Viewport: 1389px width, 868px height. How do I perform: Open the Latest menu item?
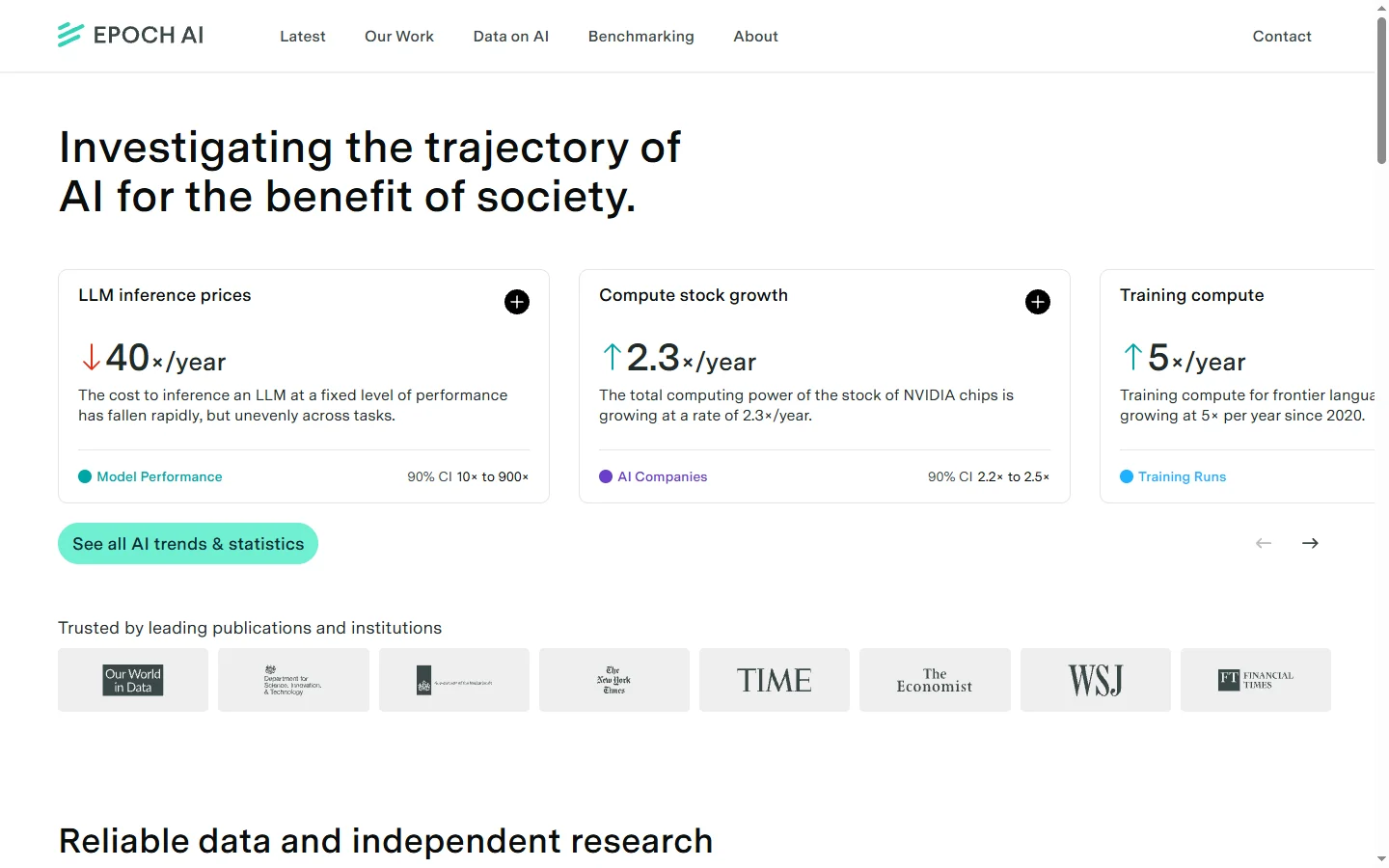(x=303, y=37)
